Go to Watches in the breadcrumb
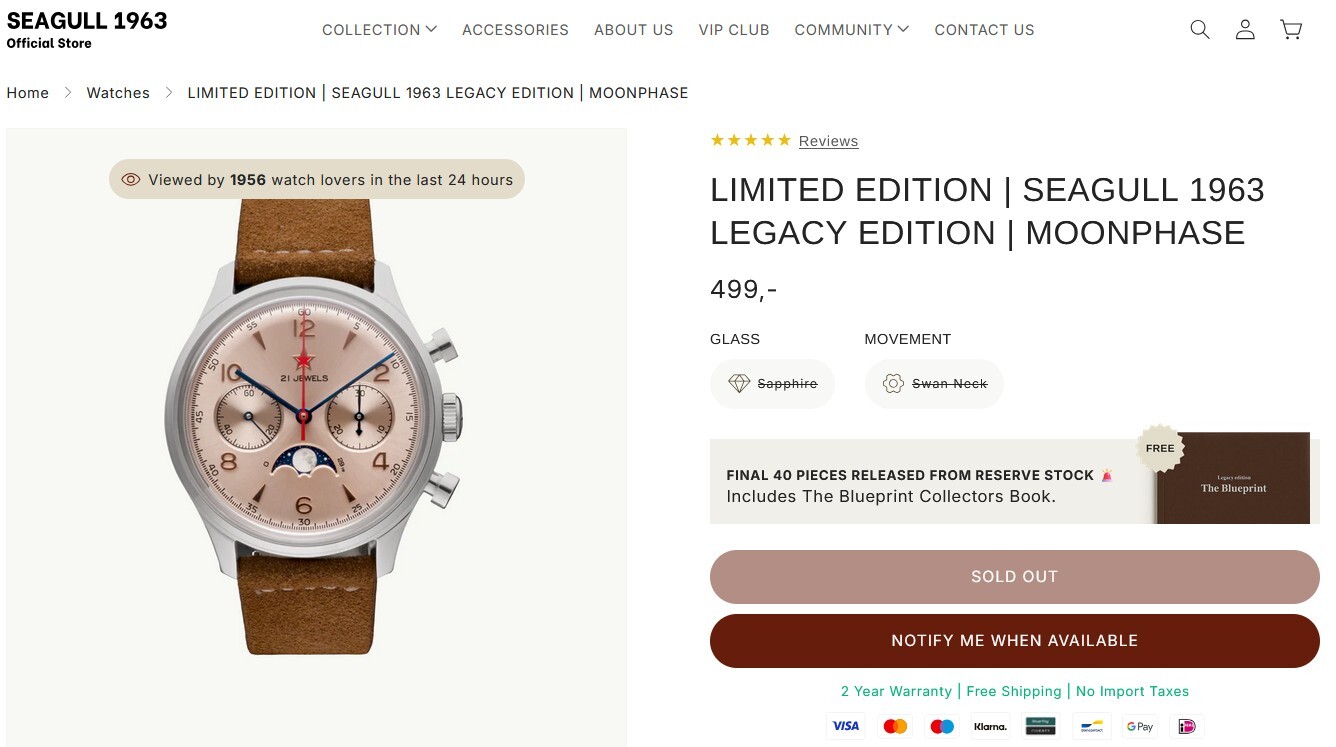 pos(118,93)
